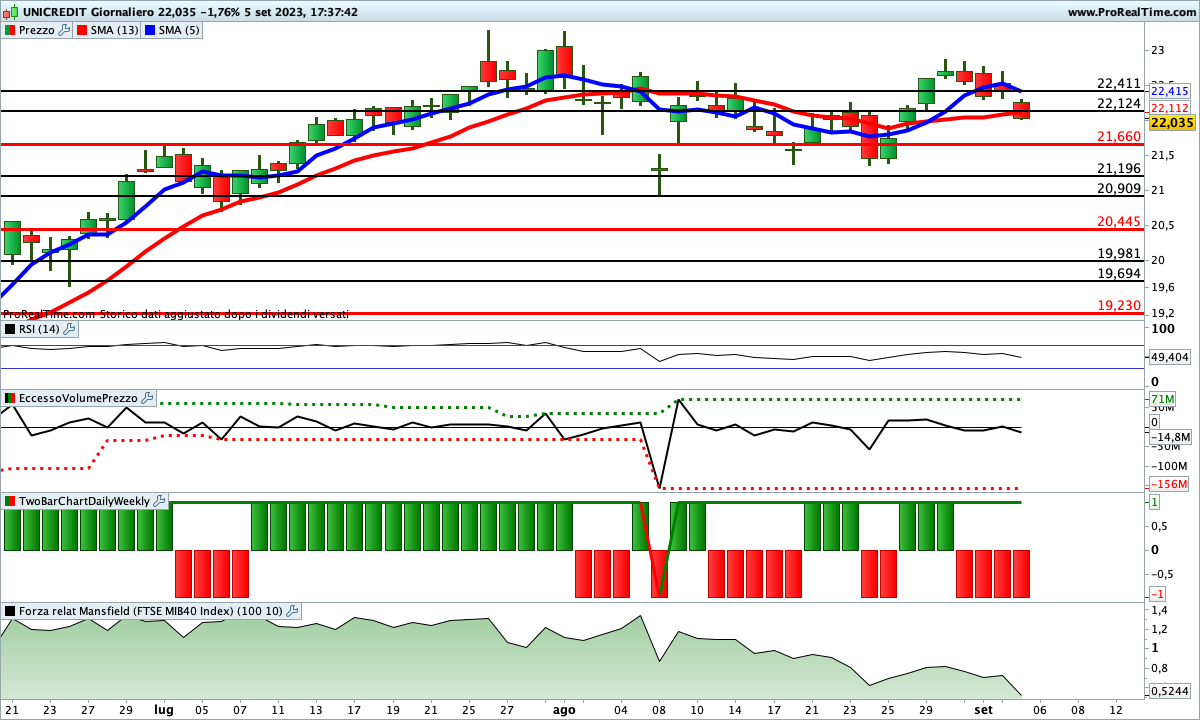Click the red 21,660 level label

(1119, 136)
